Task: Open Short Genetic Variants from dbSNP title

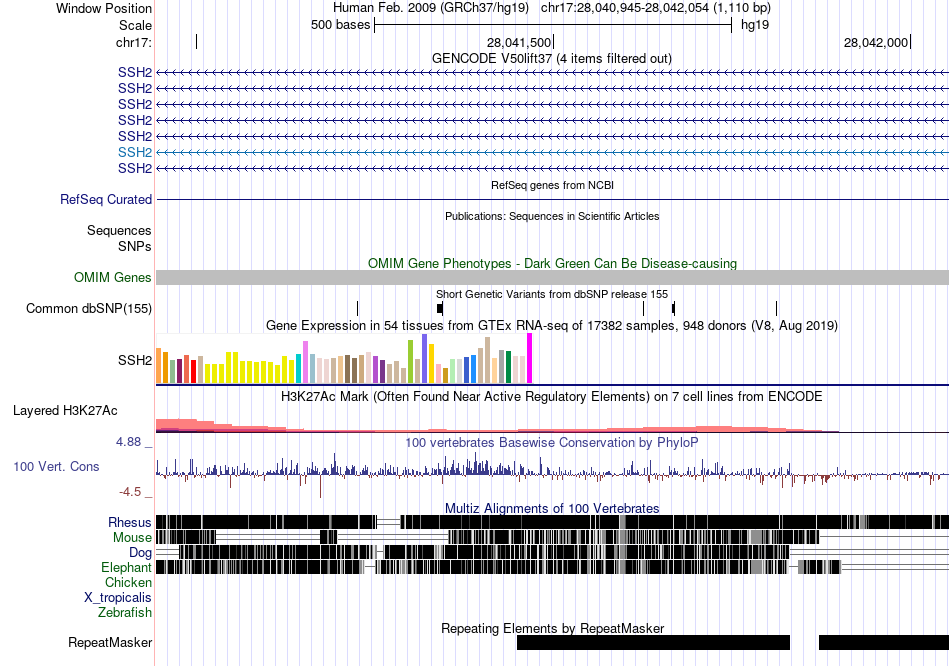Action: (x=552, y=294)
